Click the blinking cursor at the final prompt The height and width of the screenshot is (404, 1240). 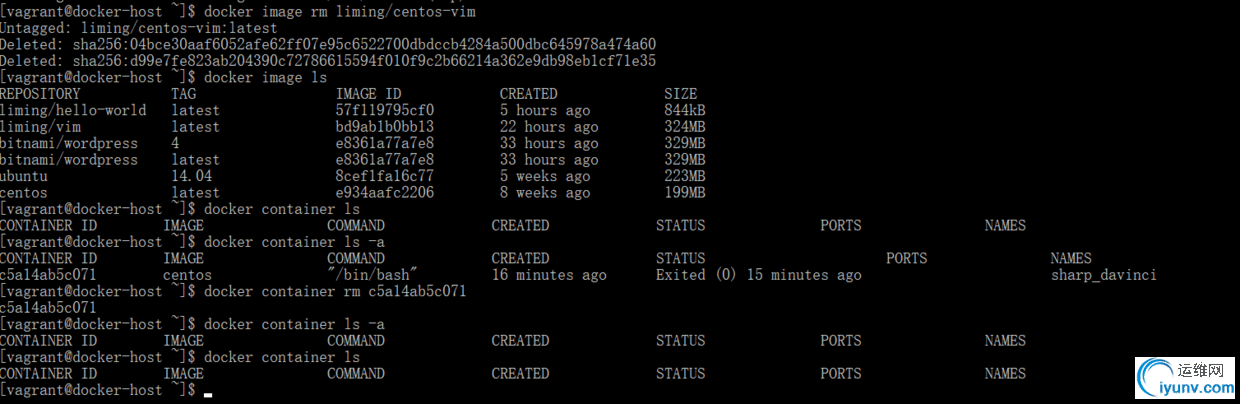tap(208, 394)
